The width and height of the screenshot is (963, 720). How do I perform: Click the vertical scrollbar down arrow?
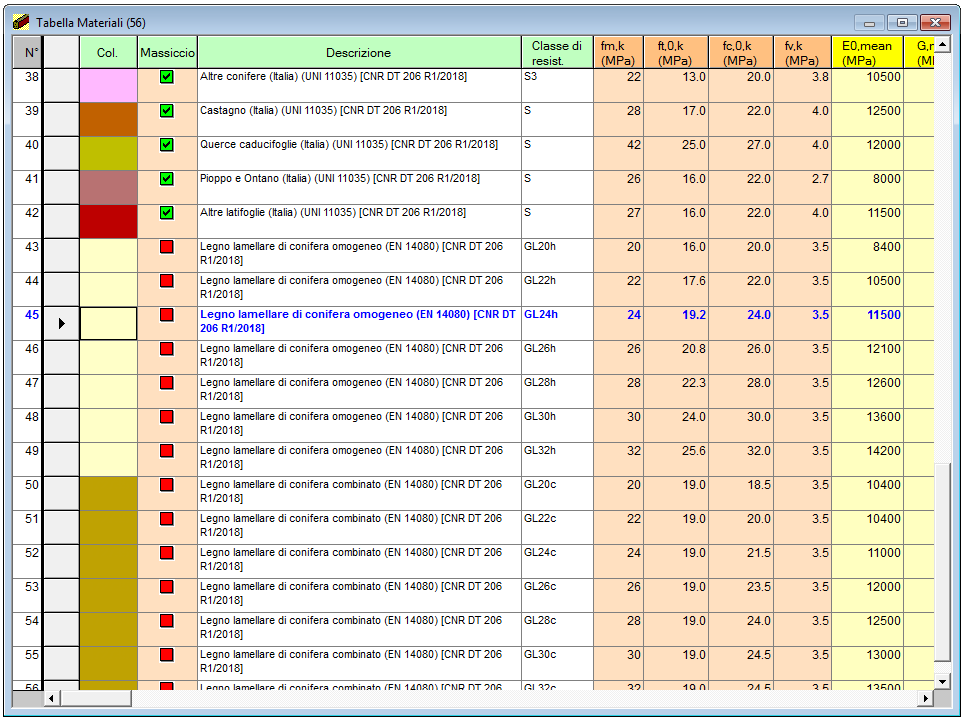click(x=941, y=679)
